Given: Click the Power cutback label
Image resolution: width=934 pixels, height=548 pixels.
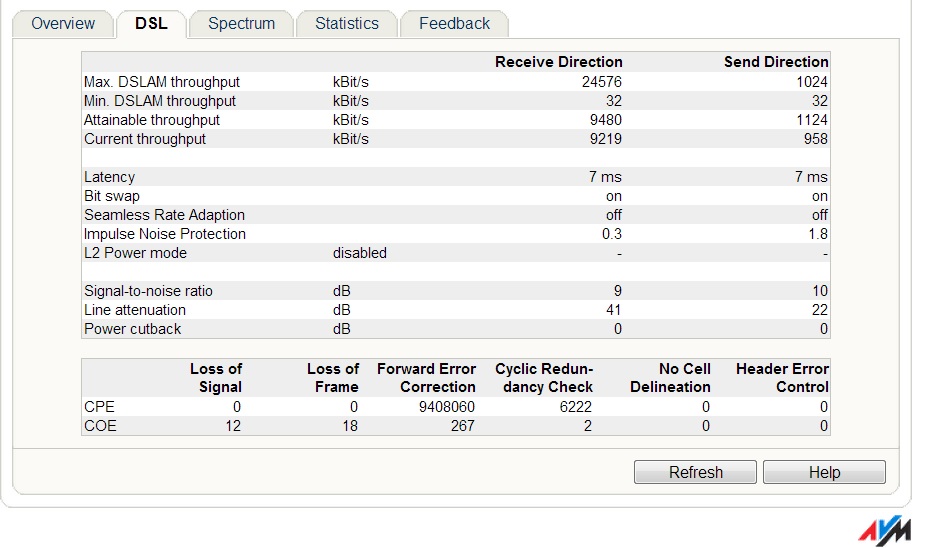Looking at the screenshot, I should coord(133,329).
